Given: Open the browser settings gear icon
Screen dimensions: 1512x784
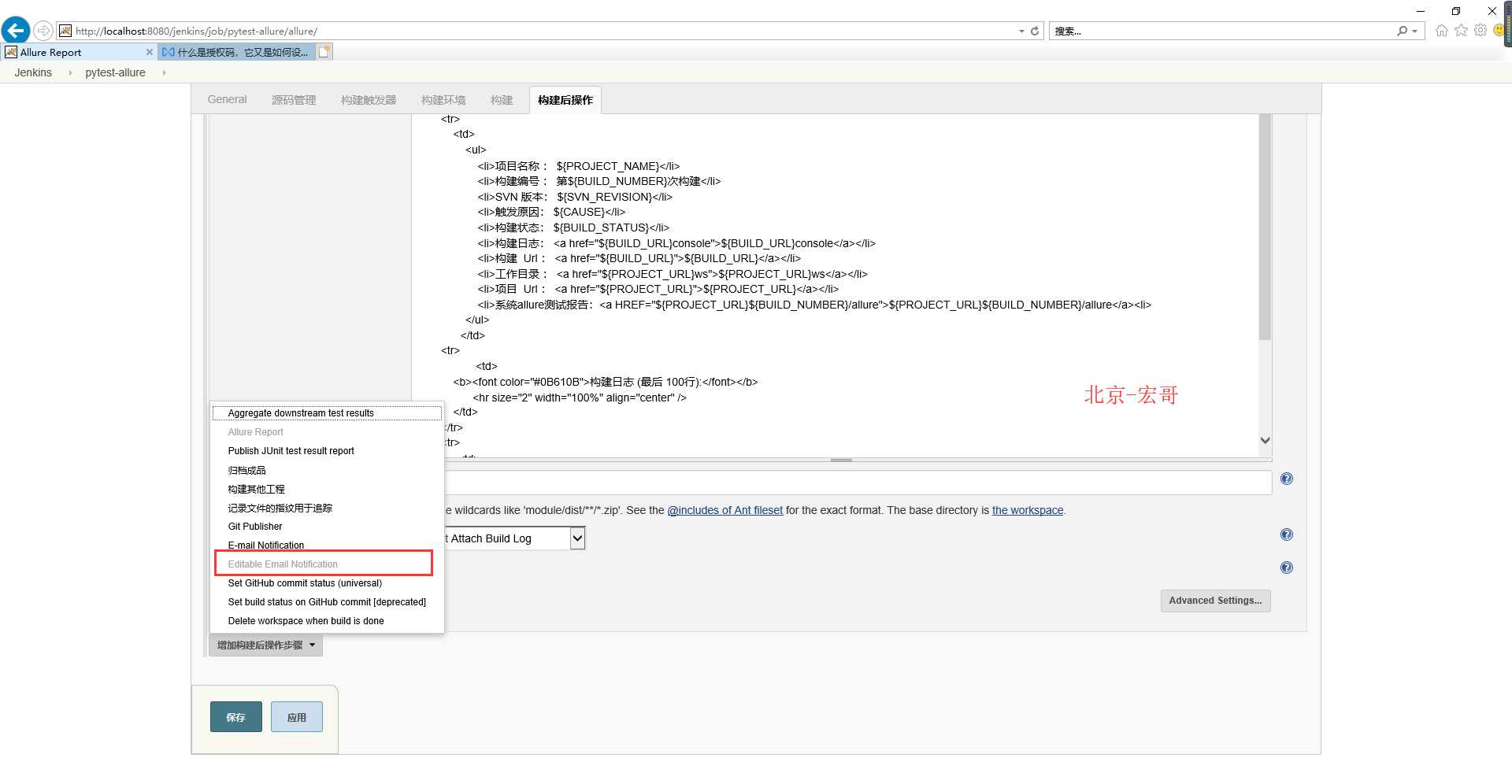Looking at the screenshot, I should [1480, 31].
